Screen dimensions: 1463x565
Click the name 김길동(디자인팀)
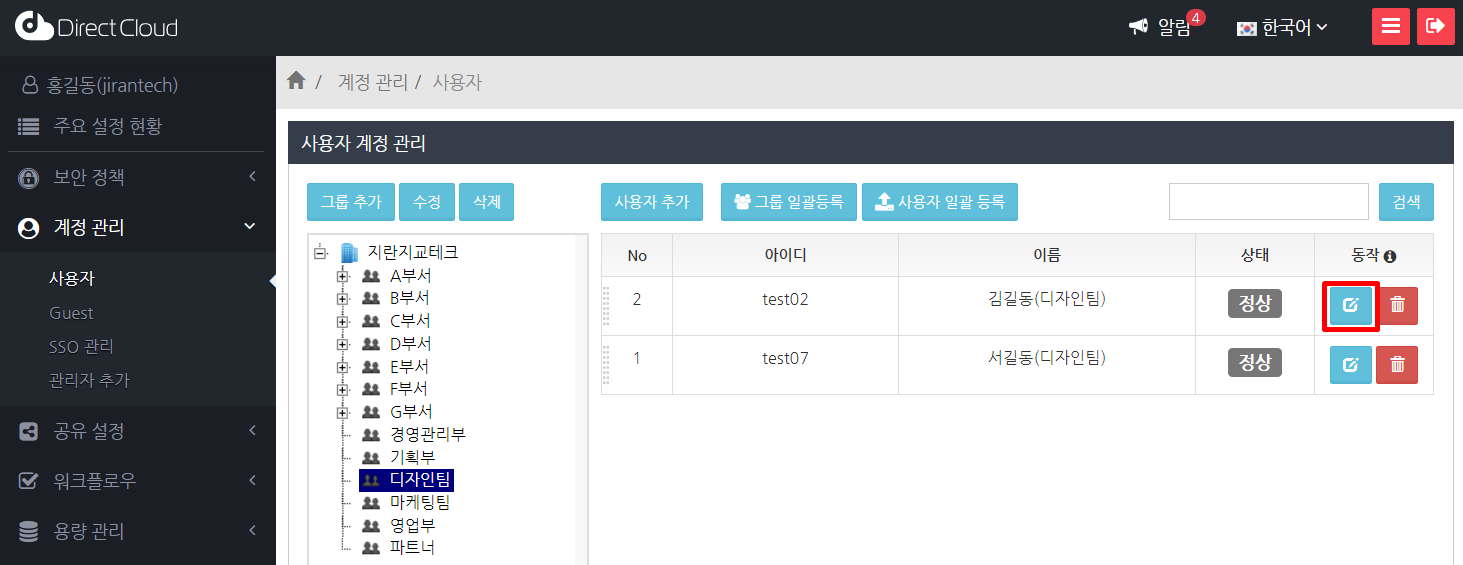pyautogui.click(x=1046, y=298)
